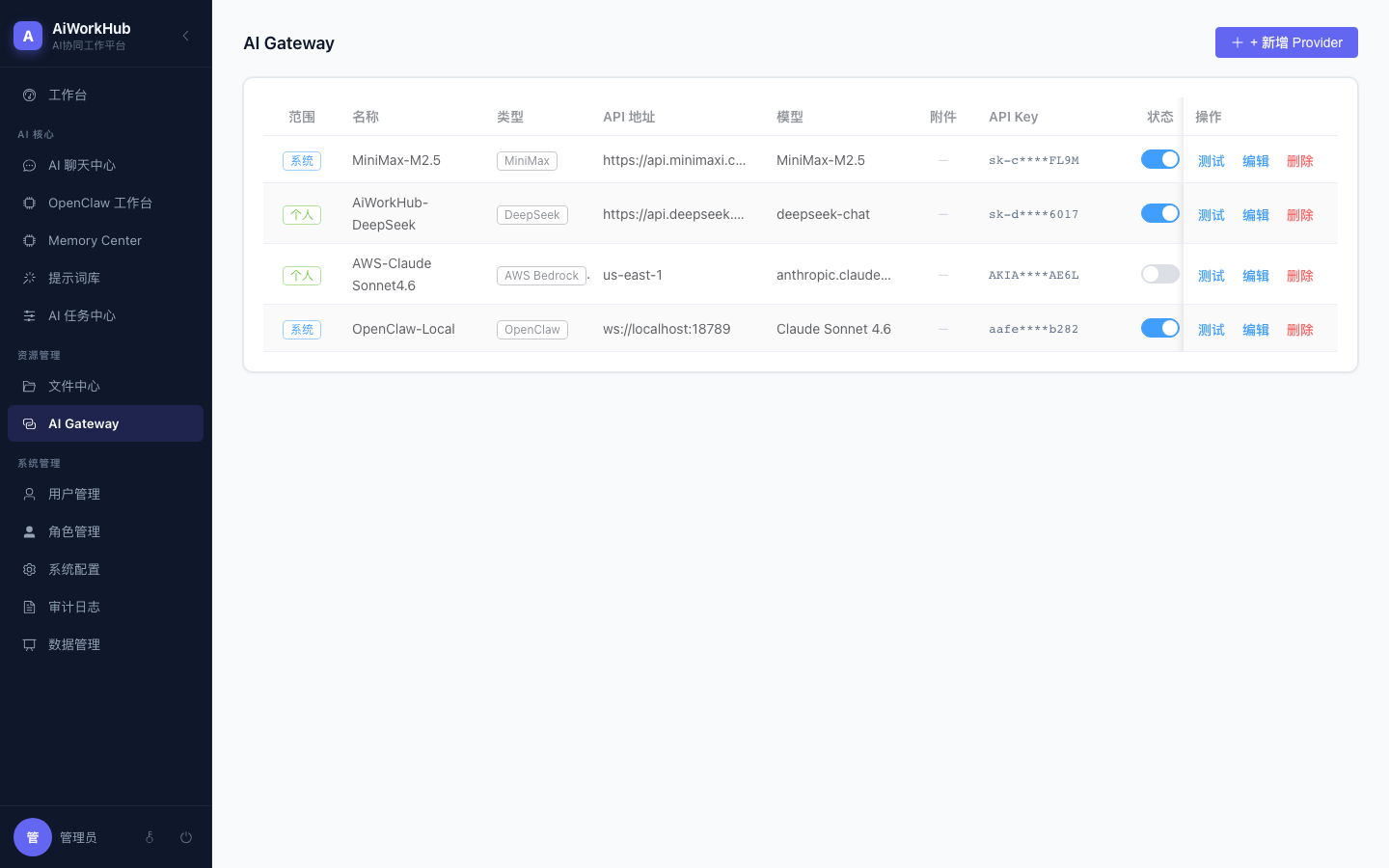Click the key icon beside 管理员
Viewport: 1389px width, 868px height.
pos(150,837)
